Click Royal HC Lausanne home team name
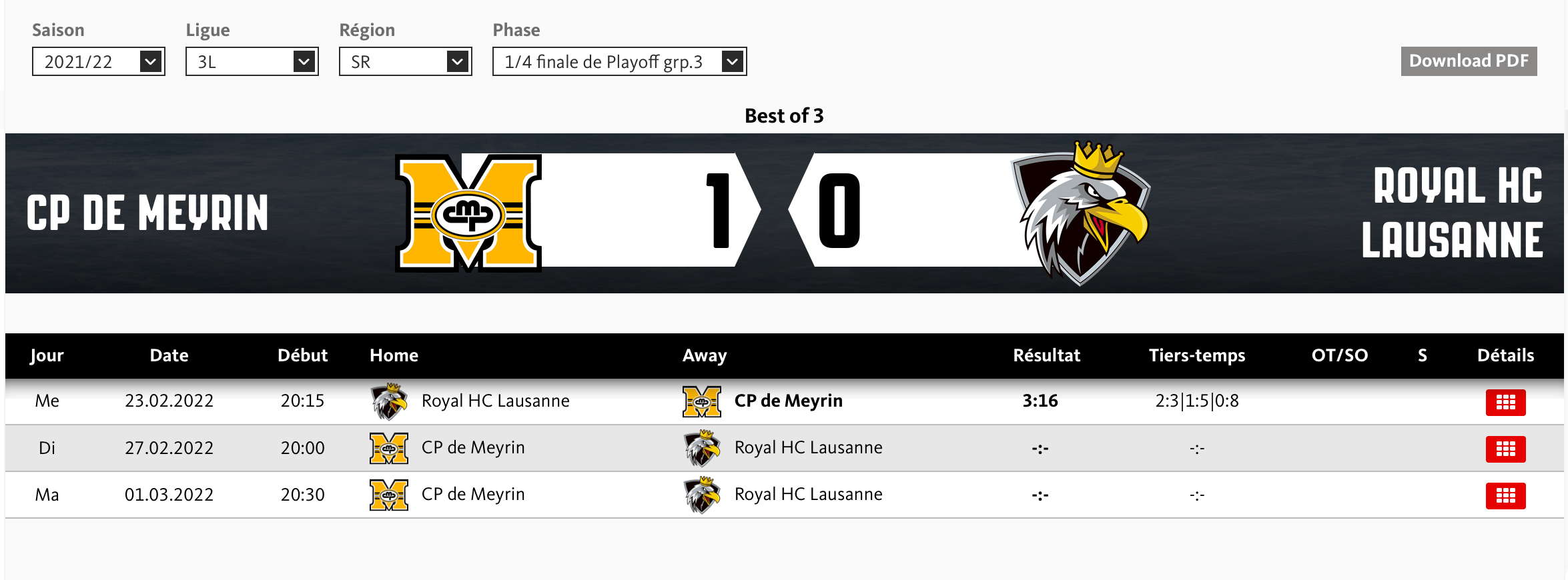This screenshot has height=580, width=1568. click(x=495, y=401)
